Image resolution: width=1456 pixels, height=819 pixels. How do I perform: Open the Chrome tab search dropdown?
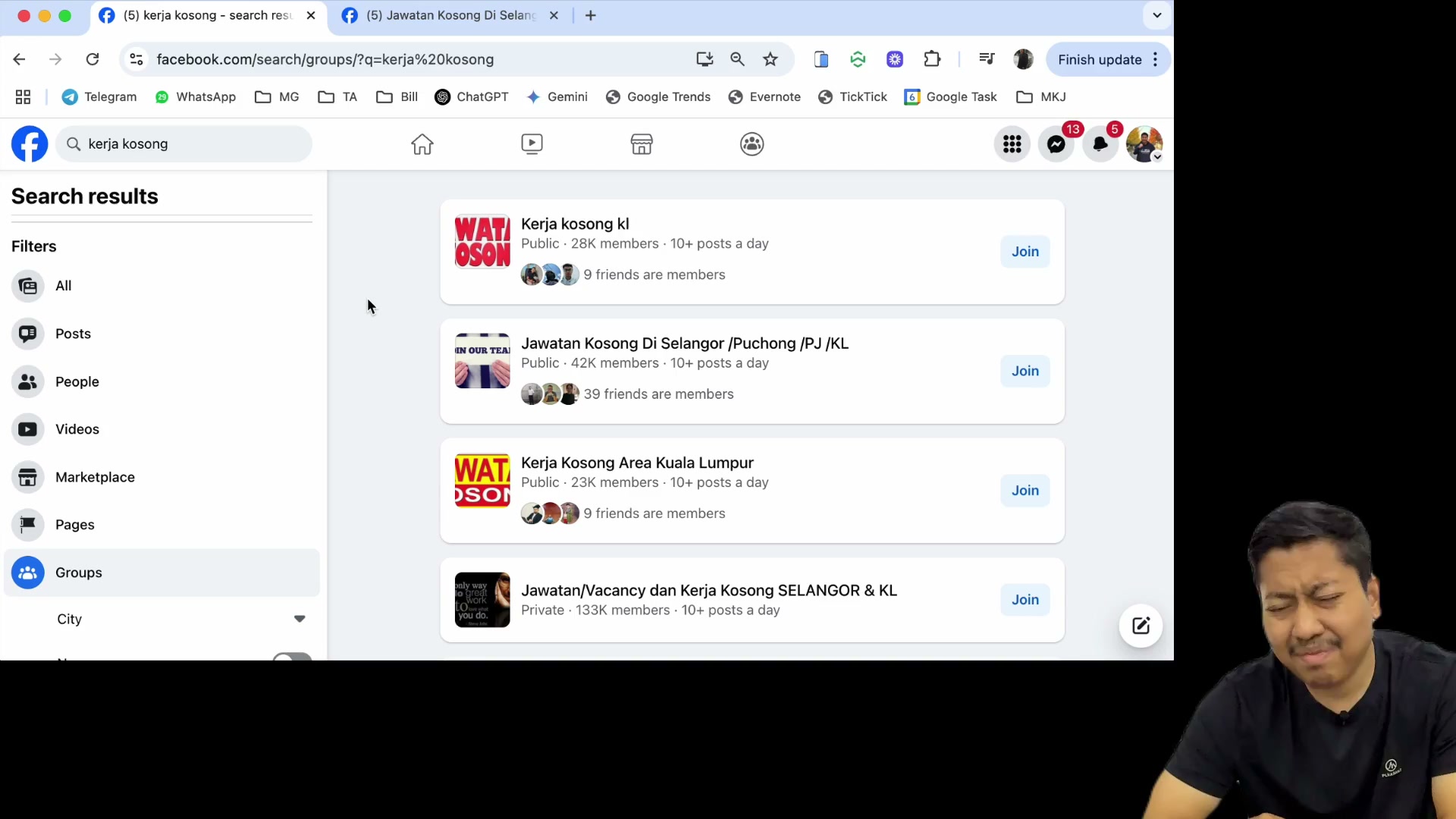pos(1157,15)
